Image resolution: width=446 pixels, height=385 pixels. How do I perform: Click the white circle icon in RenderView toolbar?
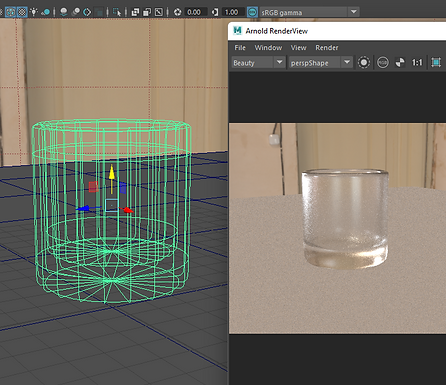coord(364,62)
